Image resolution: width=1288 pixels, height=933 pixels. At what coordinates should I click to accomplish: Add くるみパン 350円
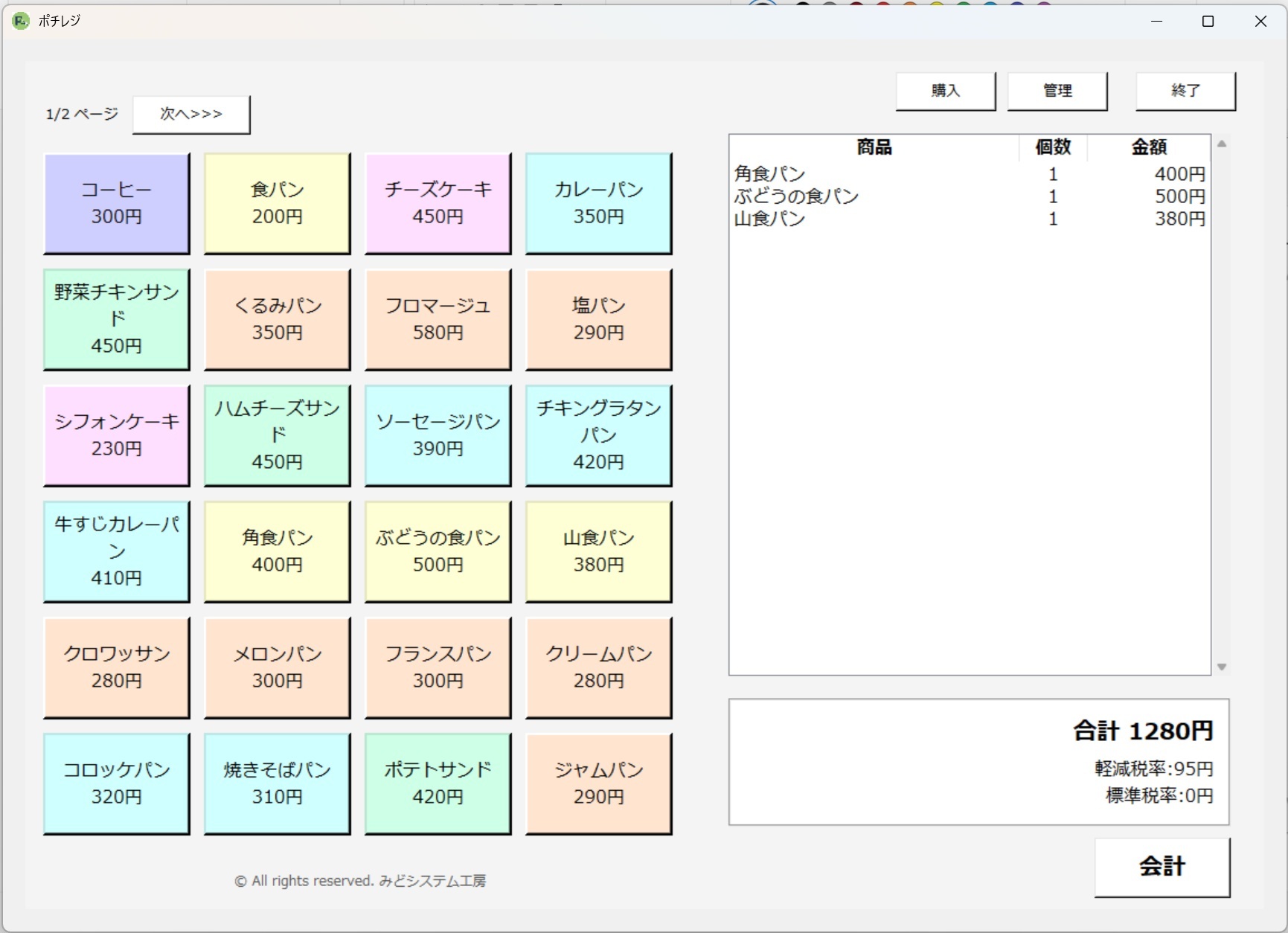click(x=277, y=319)
